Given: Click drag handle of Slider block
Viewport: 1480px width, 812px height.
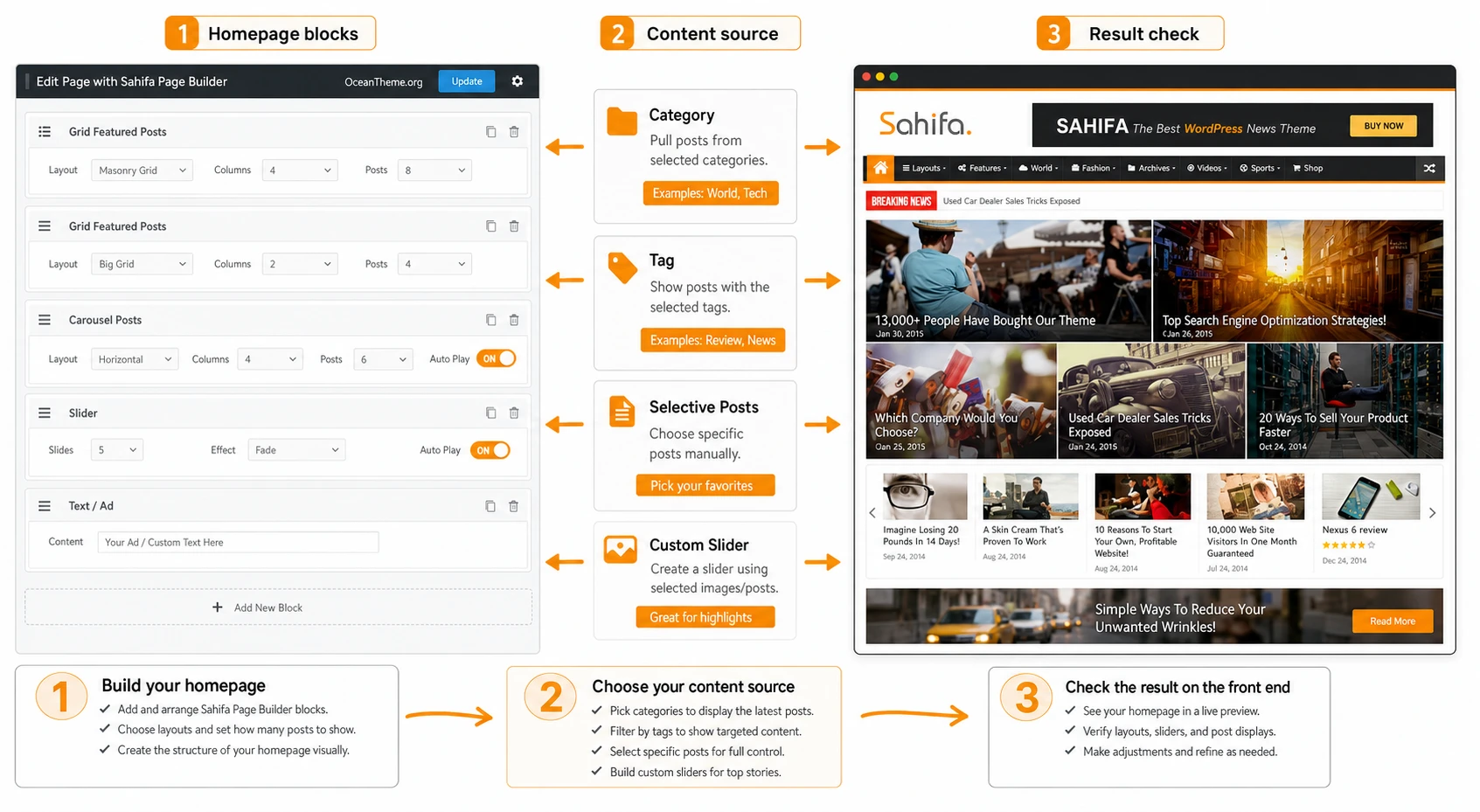Looking at the screenshot, I should click(x=45, y=413).
